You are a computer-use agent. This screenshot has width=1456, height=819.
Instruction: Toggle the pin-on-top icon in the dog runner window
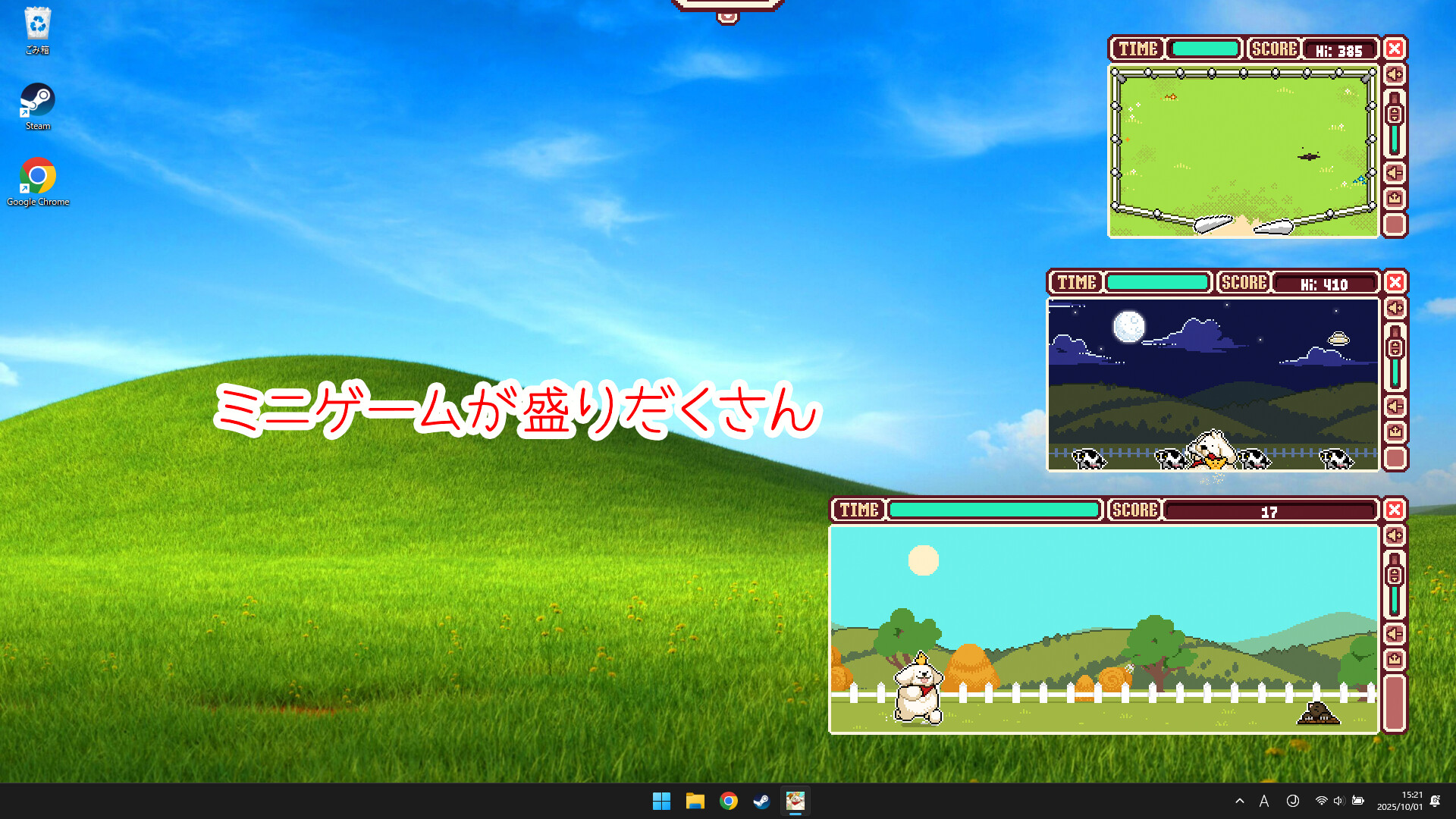[x=1394, y=660]
